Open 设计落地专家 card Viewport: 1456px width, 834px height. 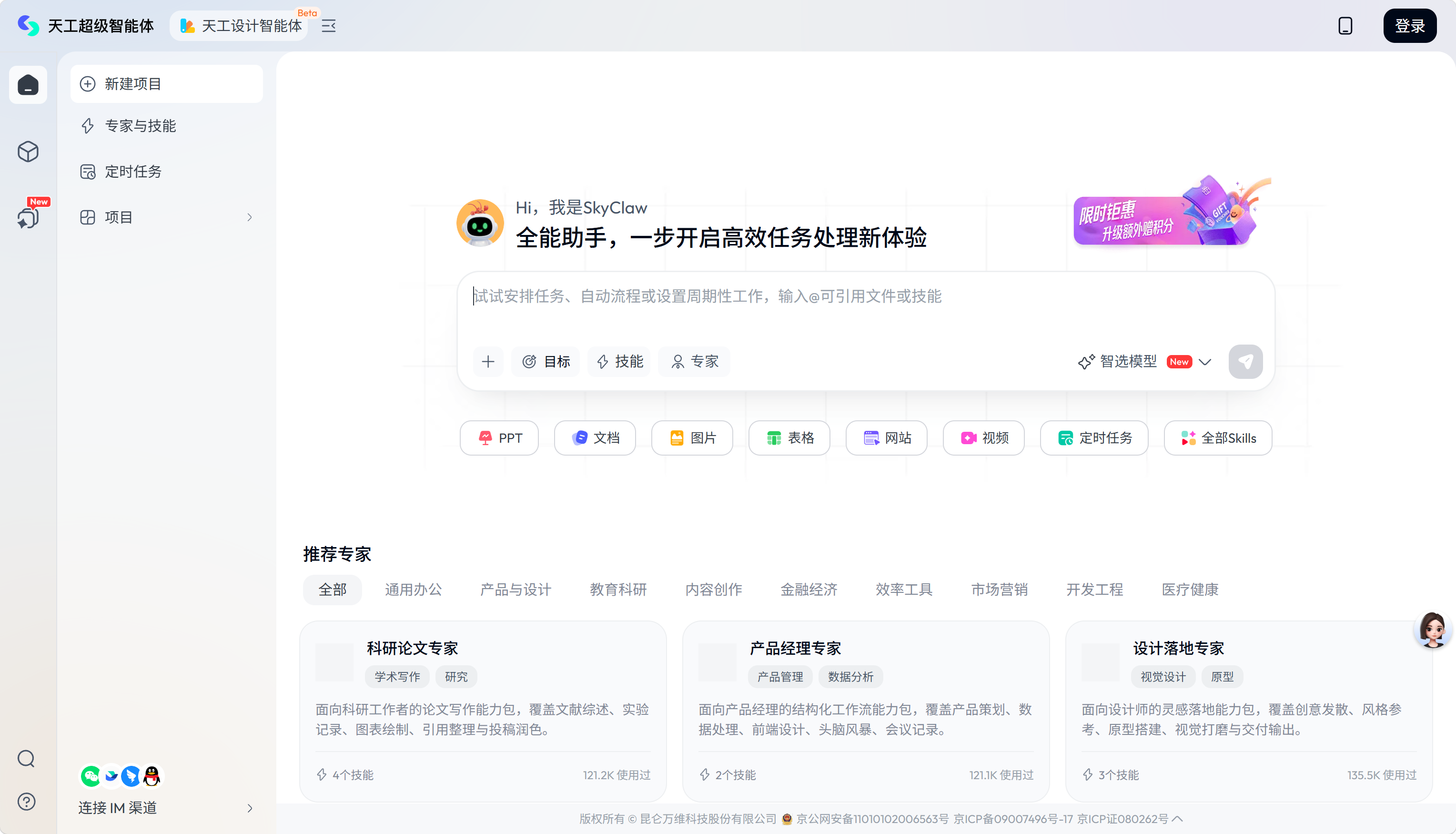(1249, 711)
